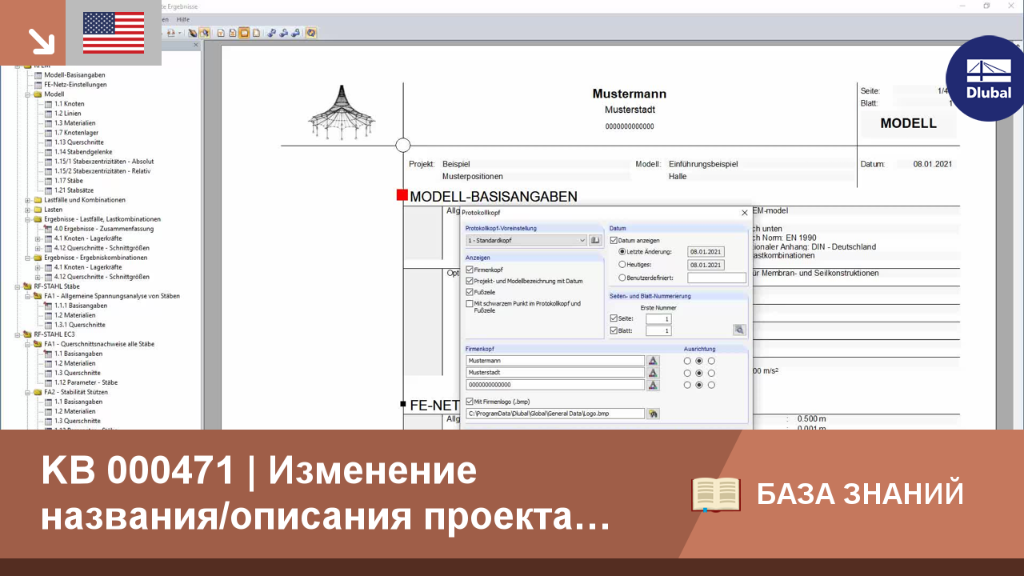Viewport: 1024px width, 576px height.
Task: Open the Standardkopf preset dropdown
Action: (526, 240)
